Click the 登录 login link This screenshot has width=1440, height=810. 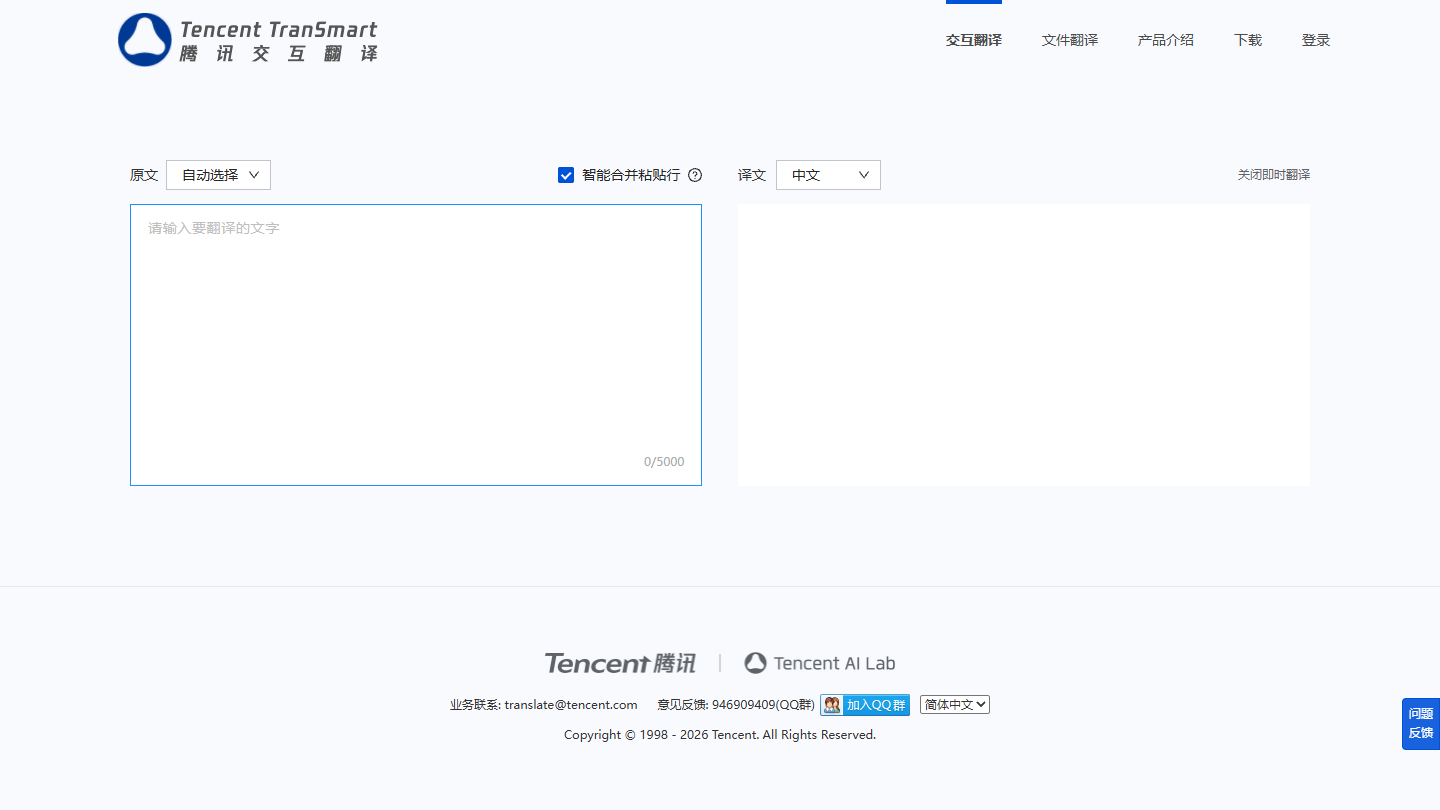point(1316,40)
